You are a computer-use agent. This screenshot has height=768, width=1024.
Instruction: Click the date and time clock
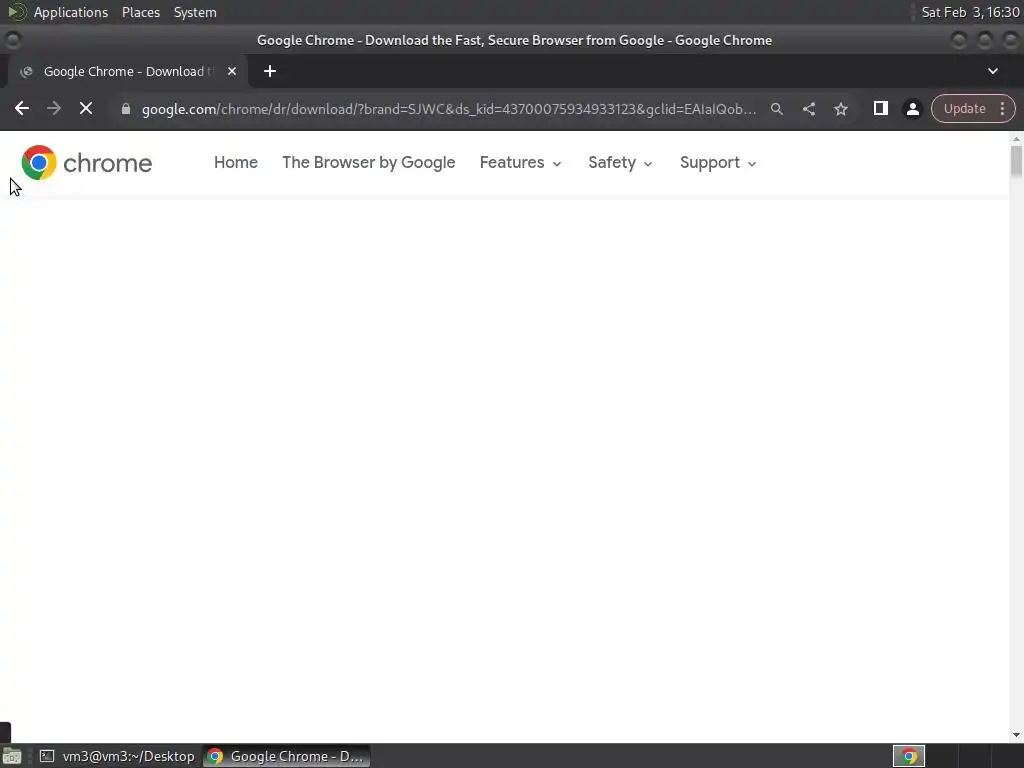(x=970, y=12)
